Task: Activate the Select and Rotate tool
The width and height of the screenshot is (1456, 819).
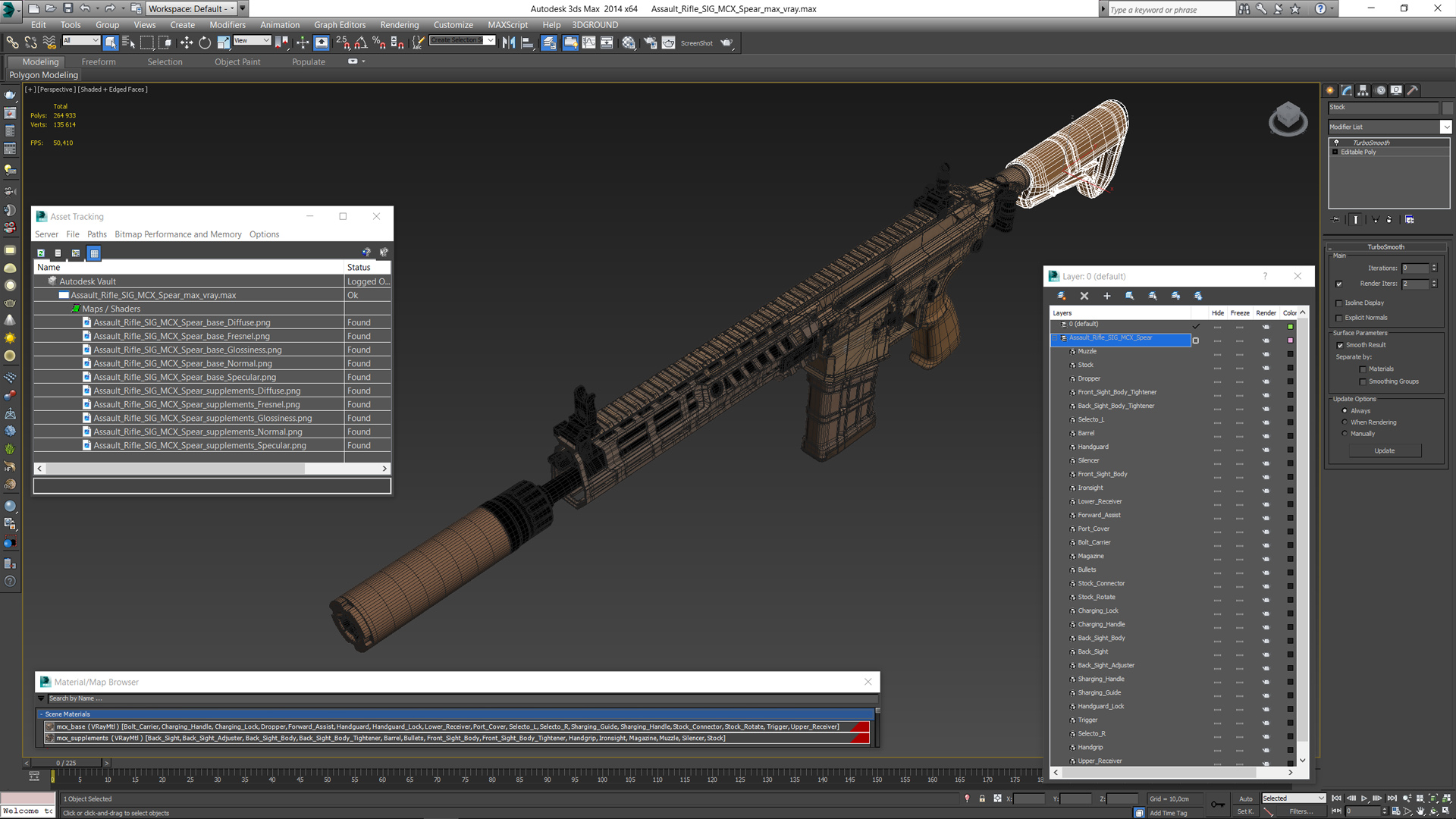Action: 205,43
